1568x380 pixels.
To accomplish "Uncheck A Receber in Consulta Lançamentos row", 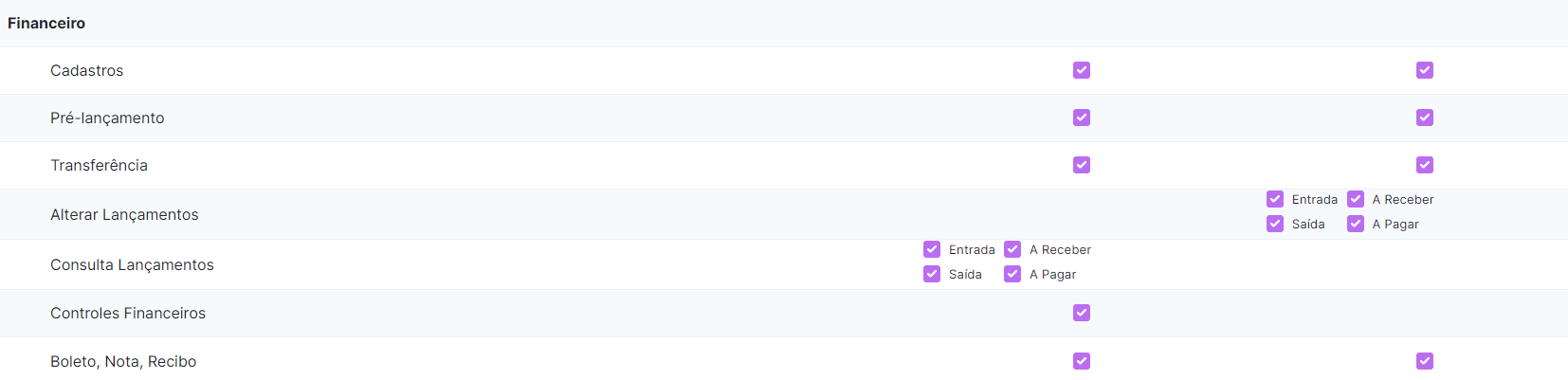I will tap(1012, 249).
